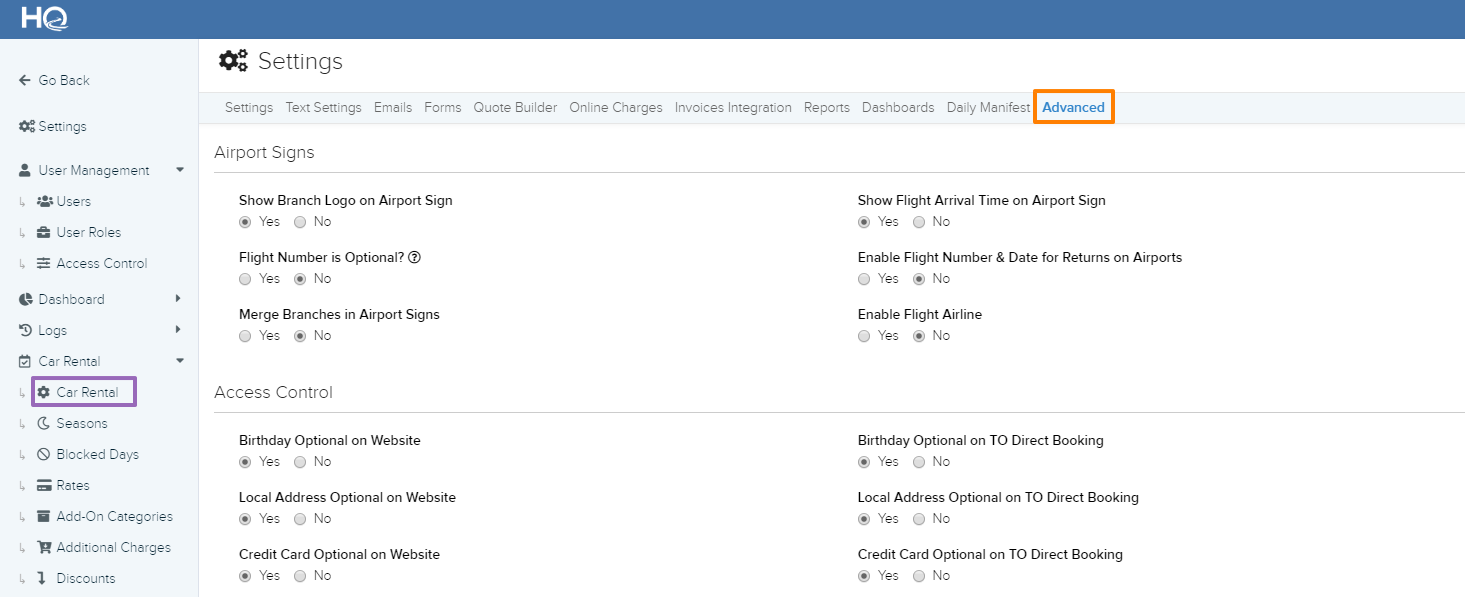This screenshot has height=597, width=1465.
Task: Enable Flight Airline by choosing Yes
Action: tap(864, 336)
